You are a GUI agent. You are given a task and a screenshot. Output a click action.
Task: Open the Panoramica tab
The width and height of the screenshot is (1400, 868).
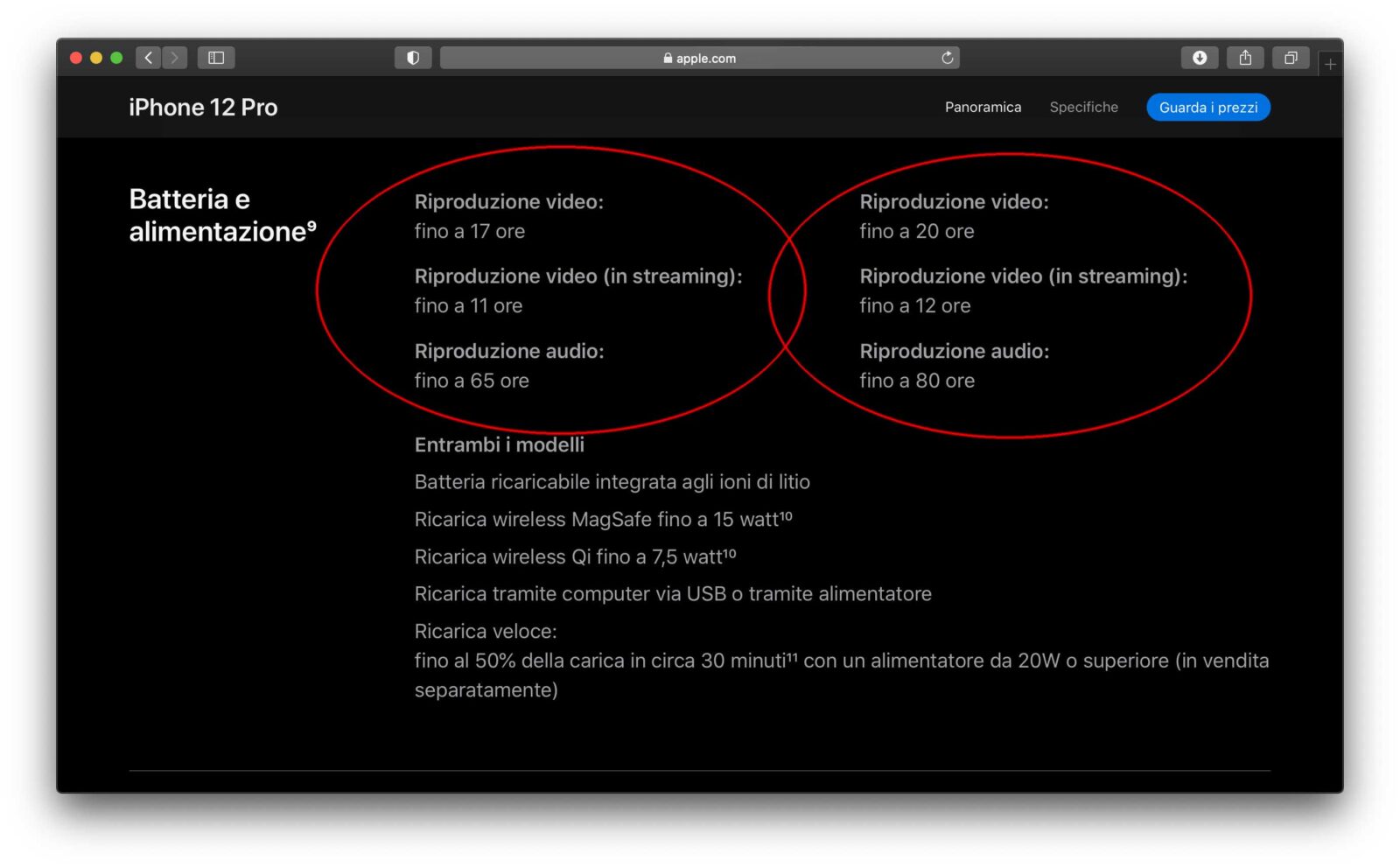coord(983,107)
